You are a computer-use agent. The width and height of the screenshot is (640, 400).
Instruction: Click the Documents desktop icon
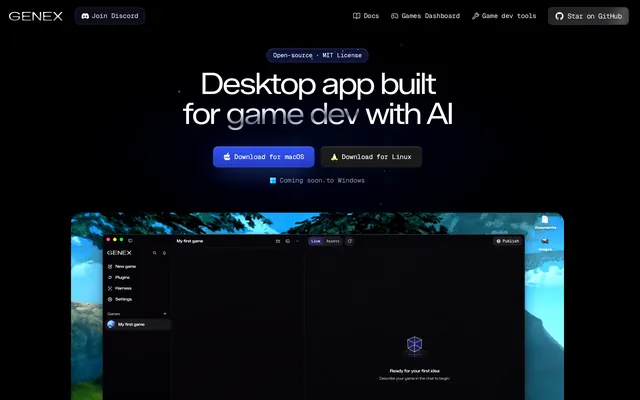point(545,222)
